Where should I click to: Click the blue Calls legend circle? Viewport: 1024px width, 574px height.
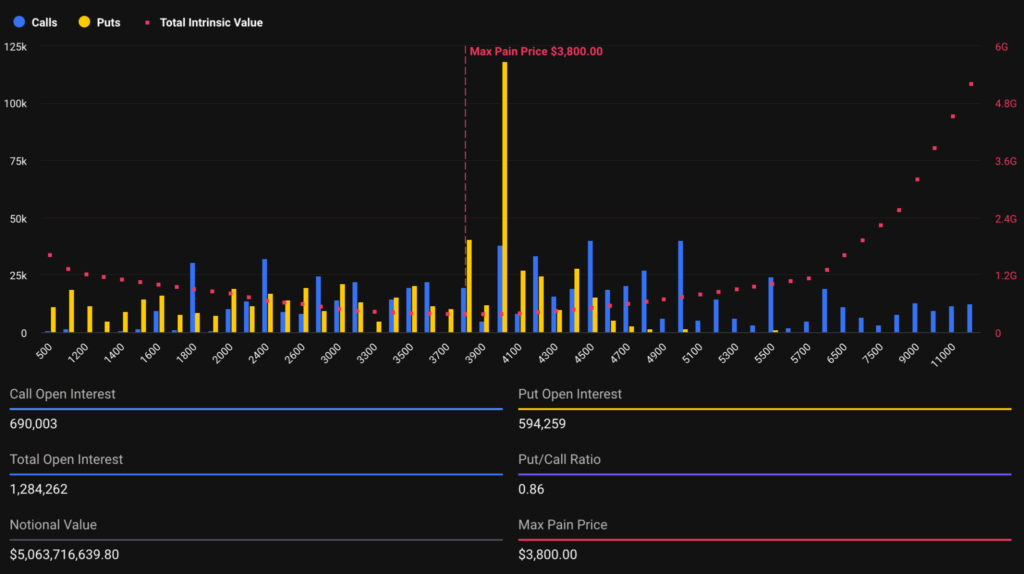click(17, 22)
